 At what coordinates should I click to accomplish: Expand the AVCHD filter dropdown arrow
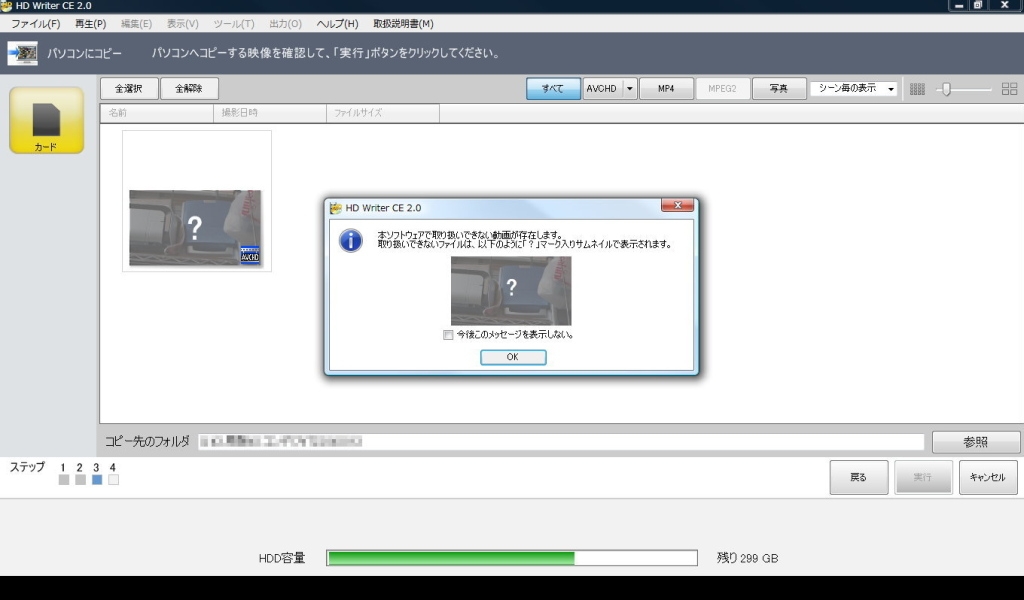[x=630, y=89]
